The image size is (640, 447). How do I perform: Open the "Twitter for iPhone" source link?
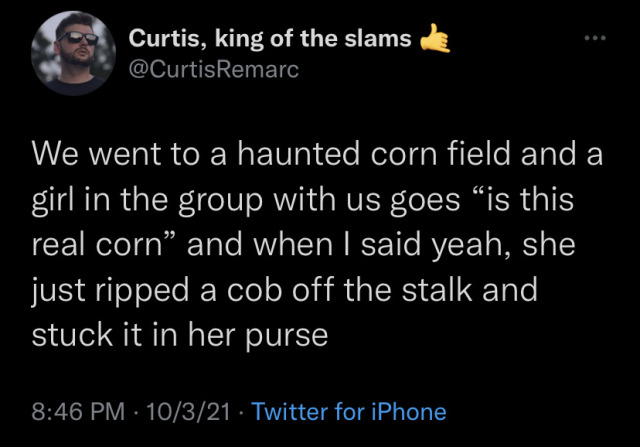tap(349, 411)
